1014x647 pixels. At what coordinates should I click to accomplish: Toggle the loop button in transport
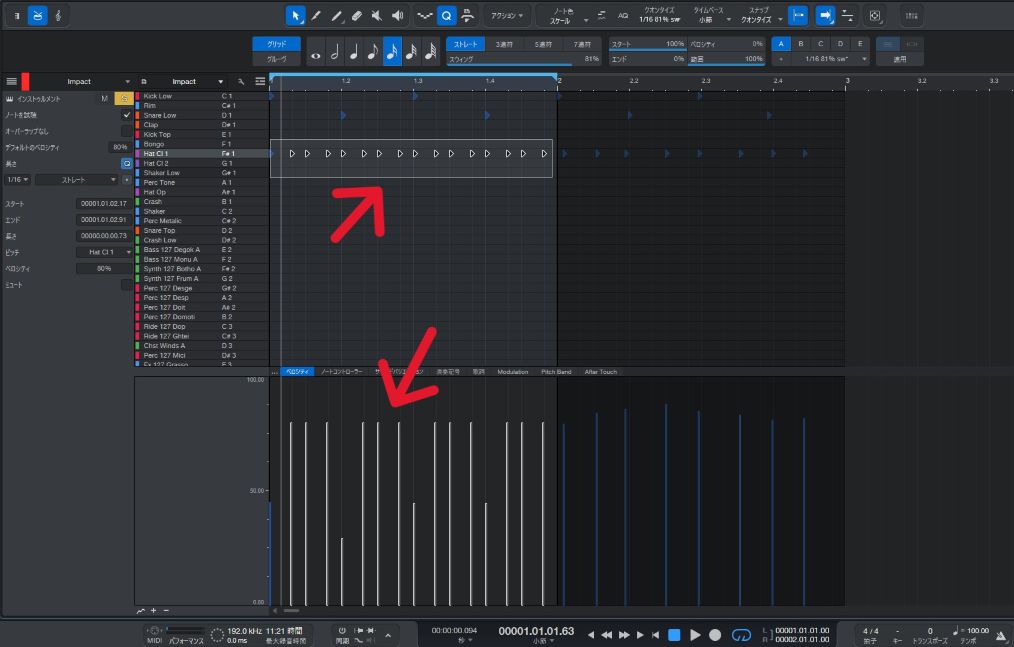(x=741, y=635)
